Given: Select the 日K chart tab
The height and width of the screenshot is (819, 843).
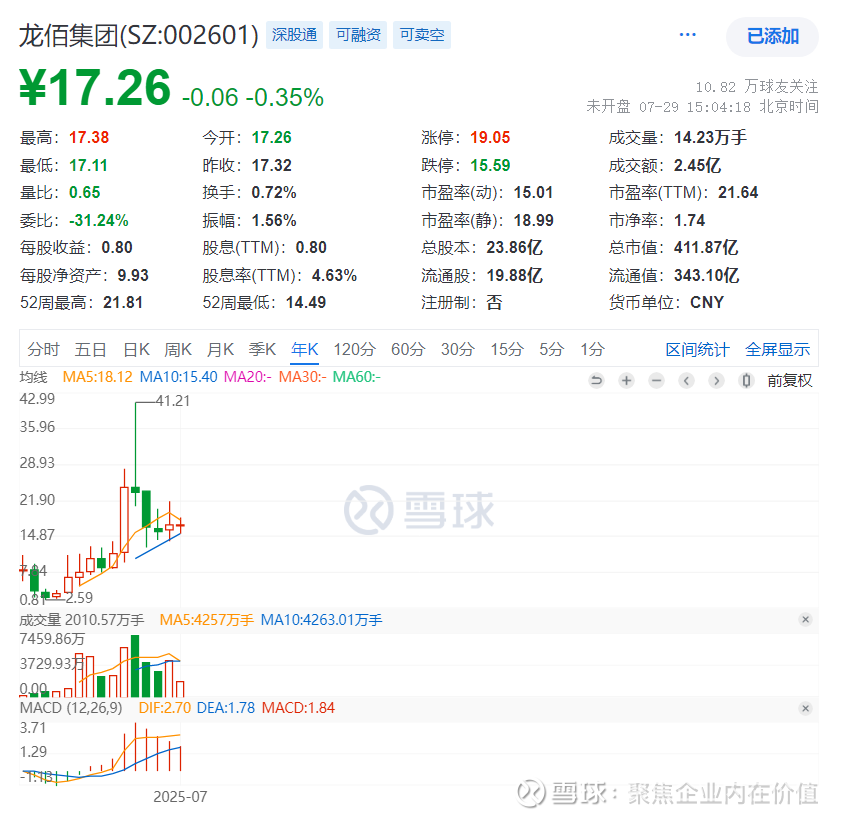Looking at the screenshot, I should pos(137,350).
